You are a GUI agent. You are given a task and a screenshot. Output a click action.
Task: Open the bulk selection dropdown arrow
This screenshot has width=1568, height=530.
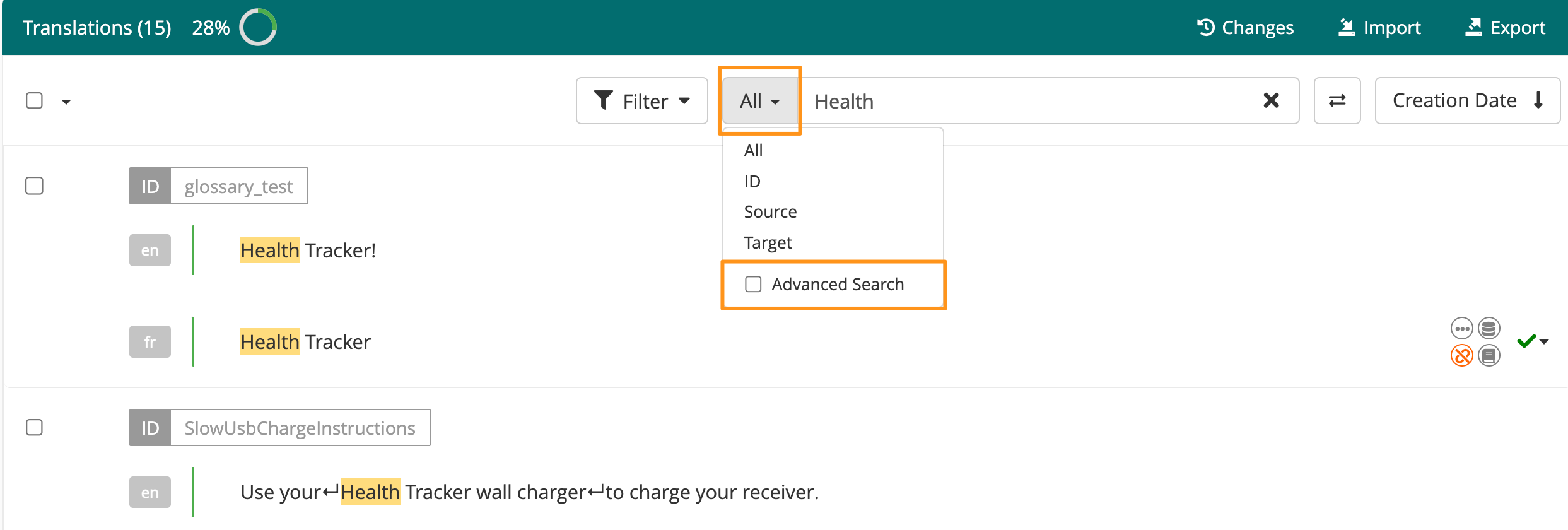click(66, 102)
